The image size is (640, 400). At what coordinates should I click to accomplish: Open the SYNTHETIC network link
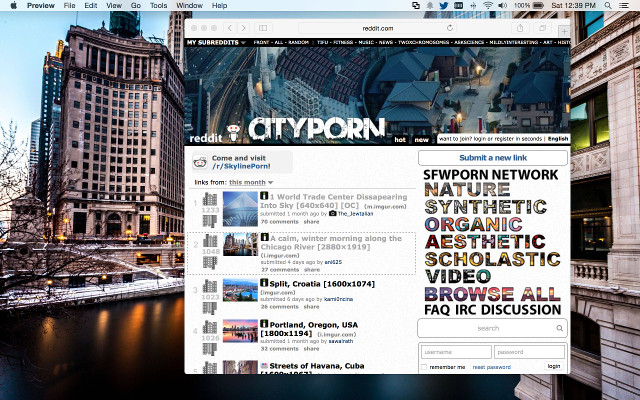[x=485, y=207]
